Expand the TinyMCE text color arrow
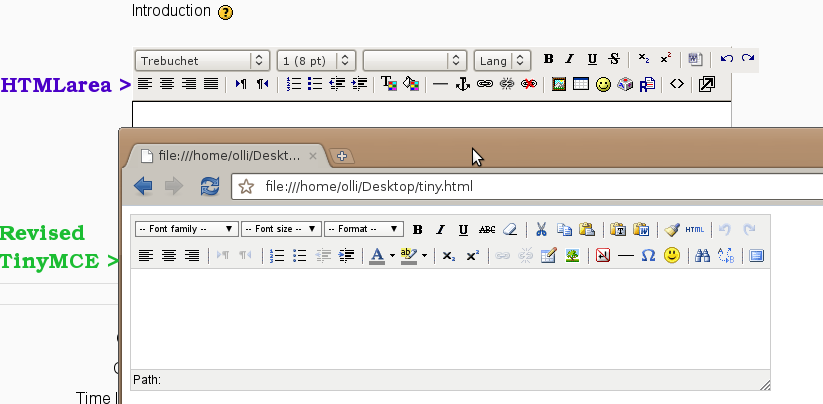Image resolution: width=823 pixels, height=404 pixels. tap(392, 256)
